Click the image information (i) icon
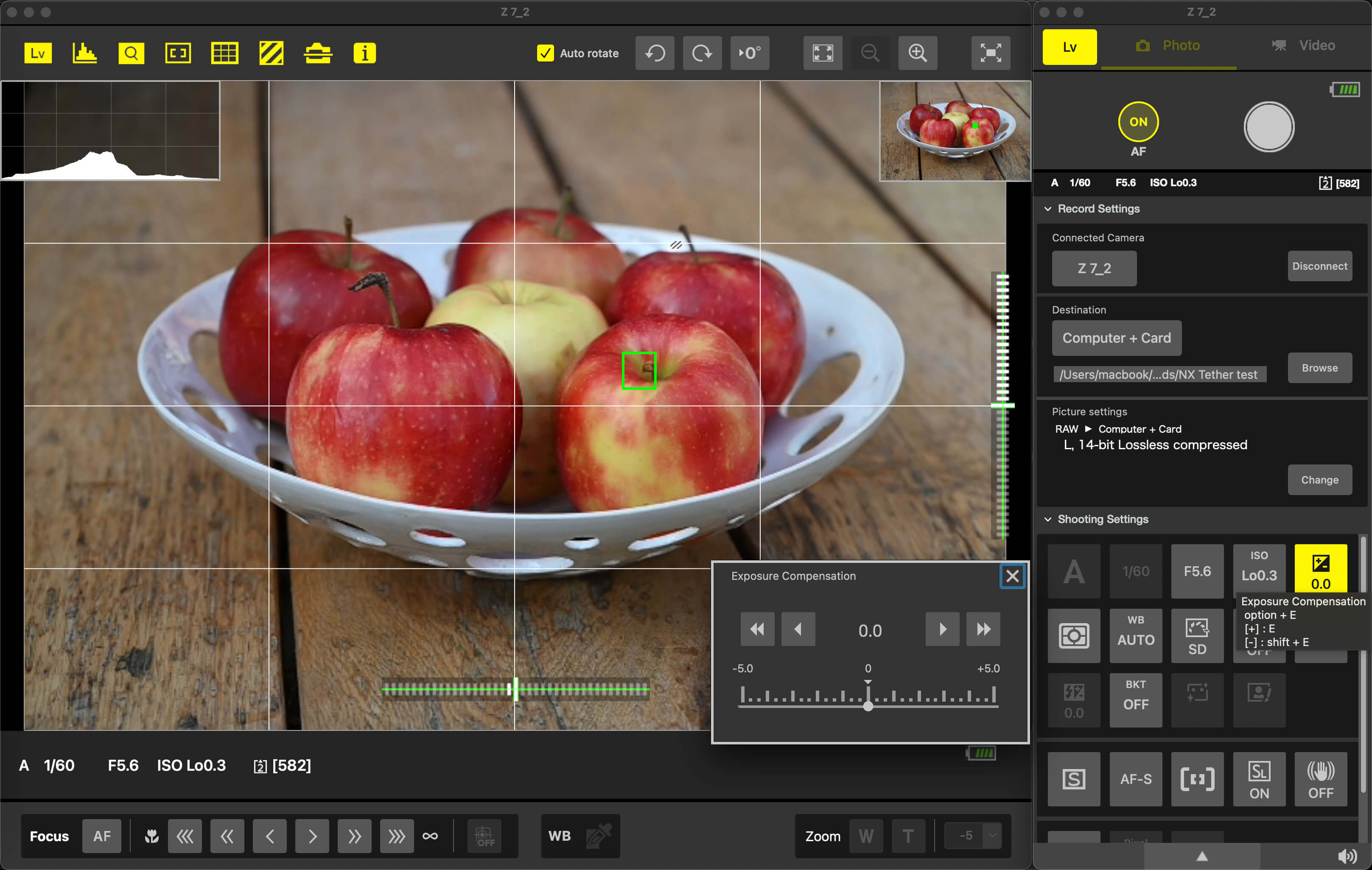The width and height of the screenshot is (1372, 870). pos(365,53)
